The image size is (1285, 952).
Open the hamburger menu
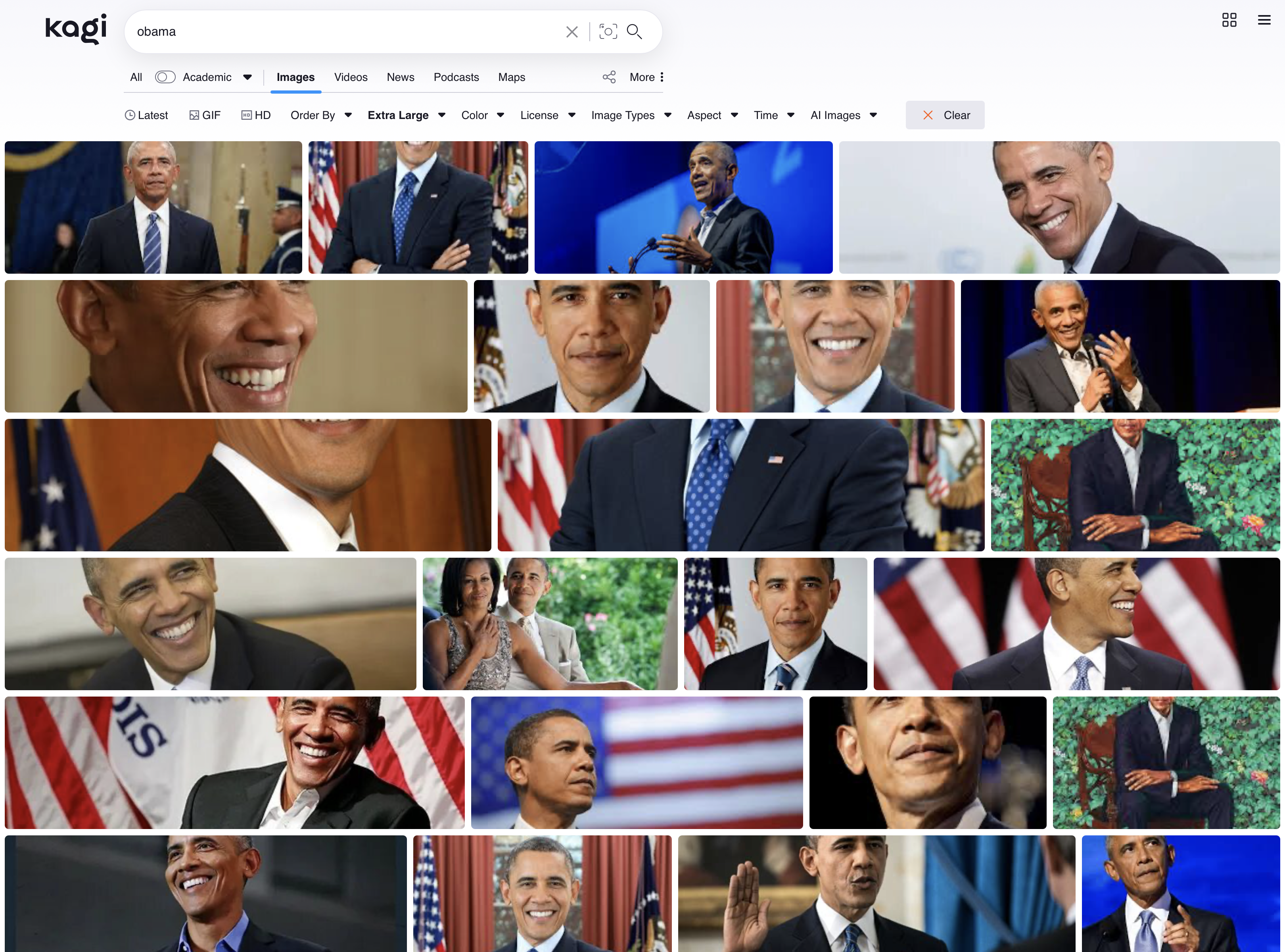1264,20
